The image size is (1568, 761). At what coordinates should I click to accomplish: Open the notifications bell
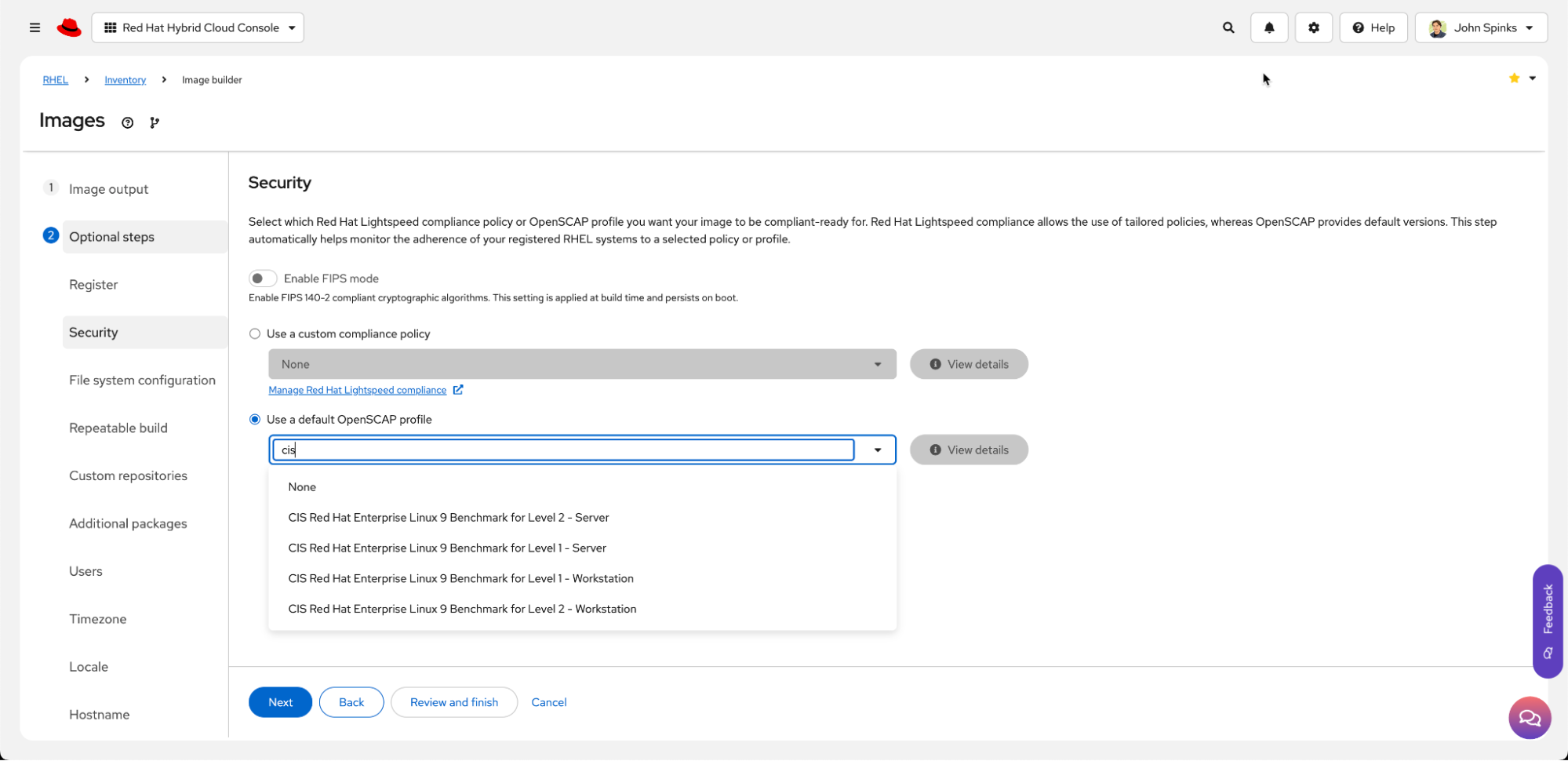click(x=1269, y=27)
